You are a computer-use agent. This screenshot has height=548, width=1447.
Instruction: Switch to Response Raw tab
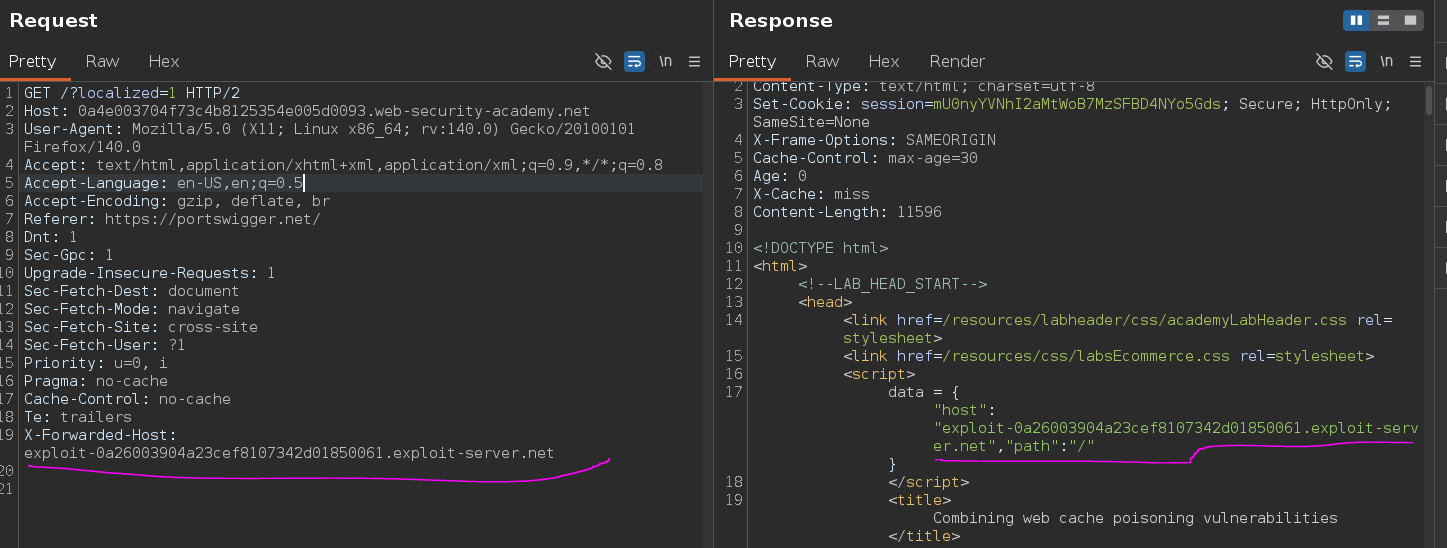[822, 61]
